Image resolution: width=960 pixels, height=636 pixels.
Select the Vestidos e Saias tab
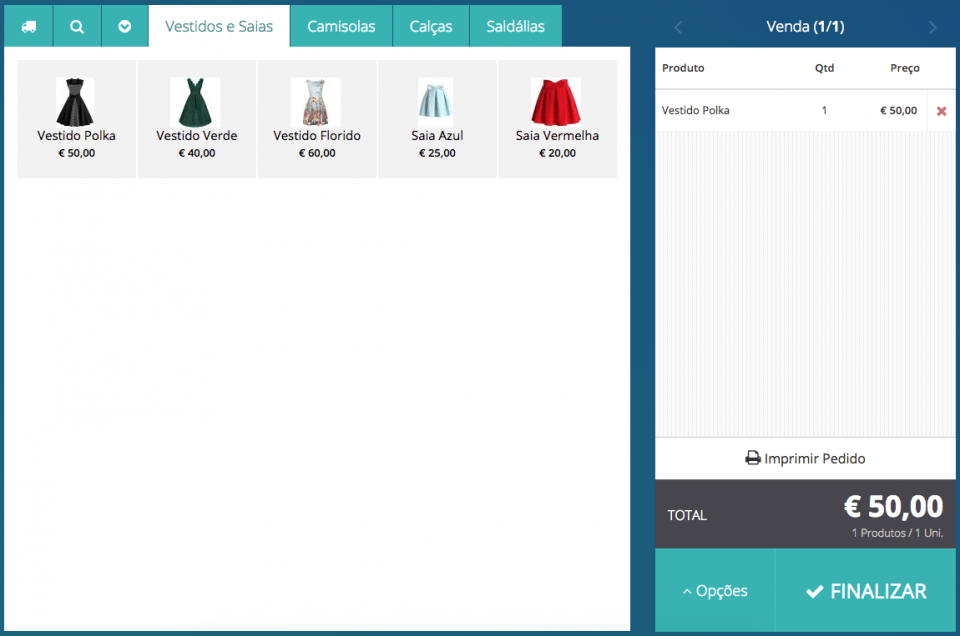coord(219,27)
